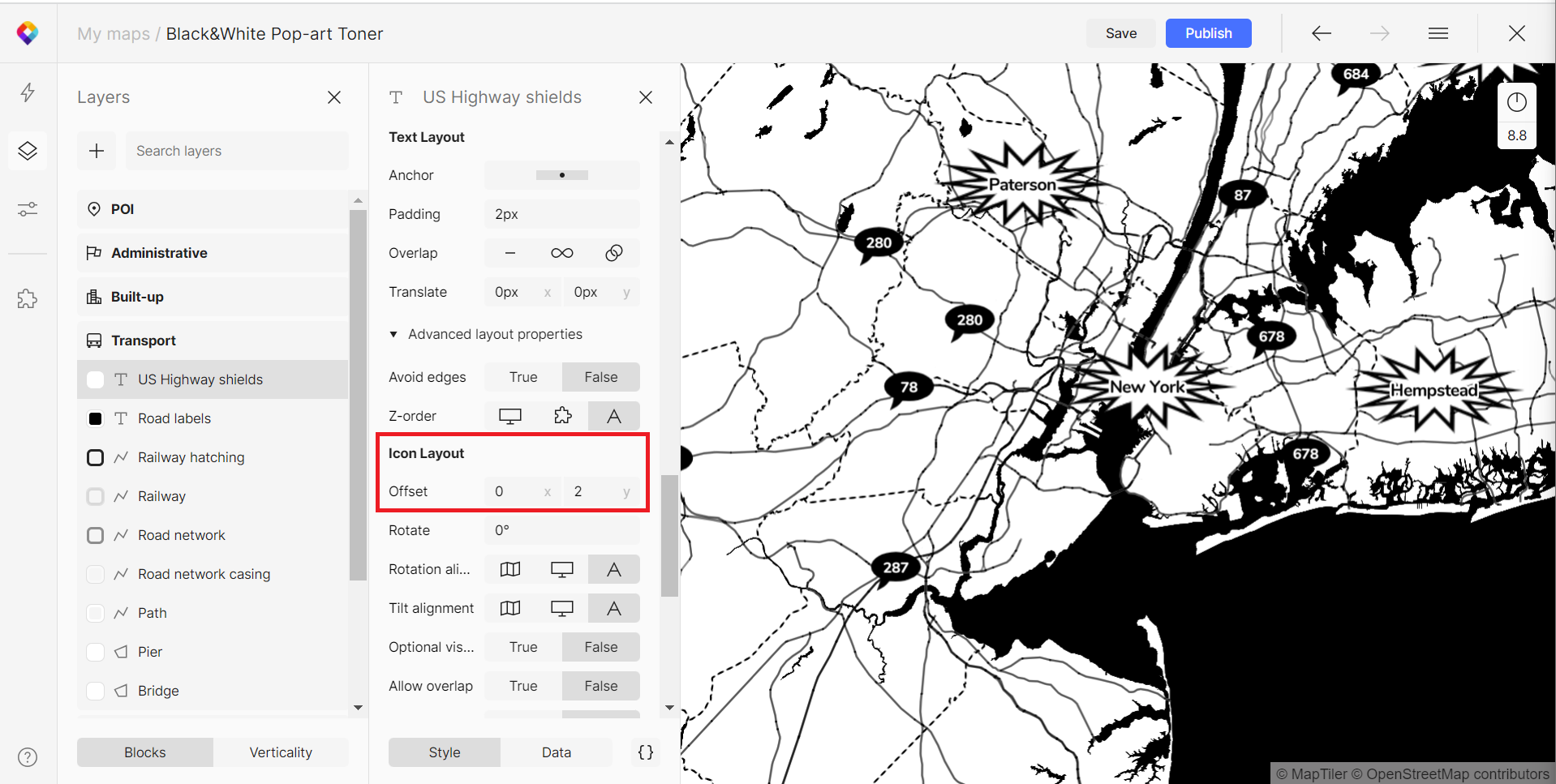The image size is (1556, 784).
Task: Click the Search layers input field
Action: 237,151
